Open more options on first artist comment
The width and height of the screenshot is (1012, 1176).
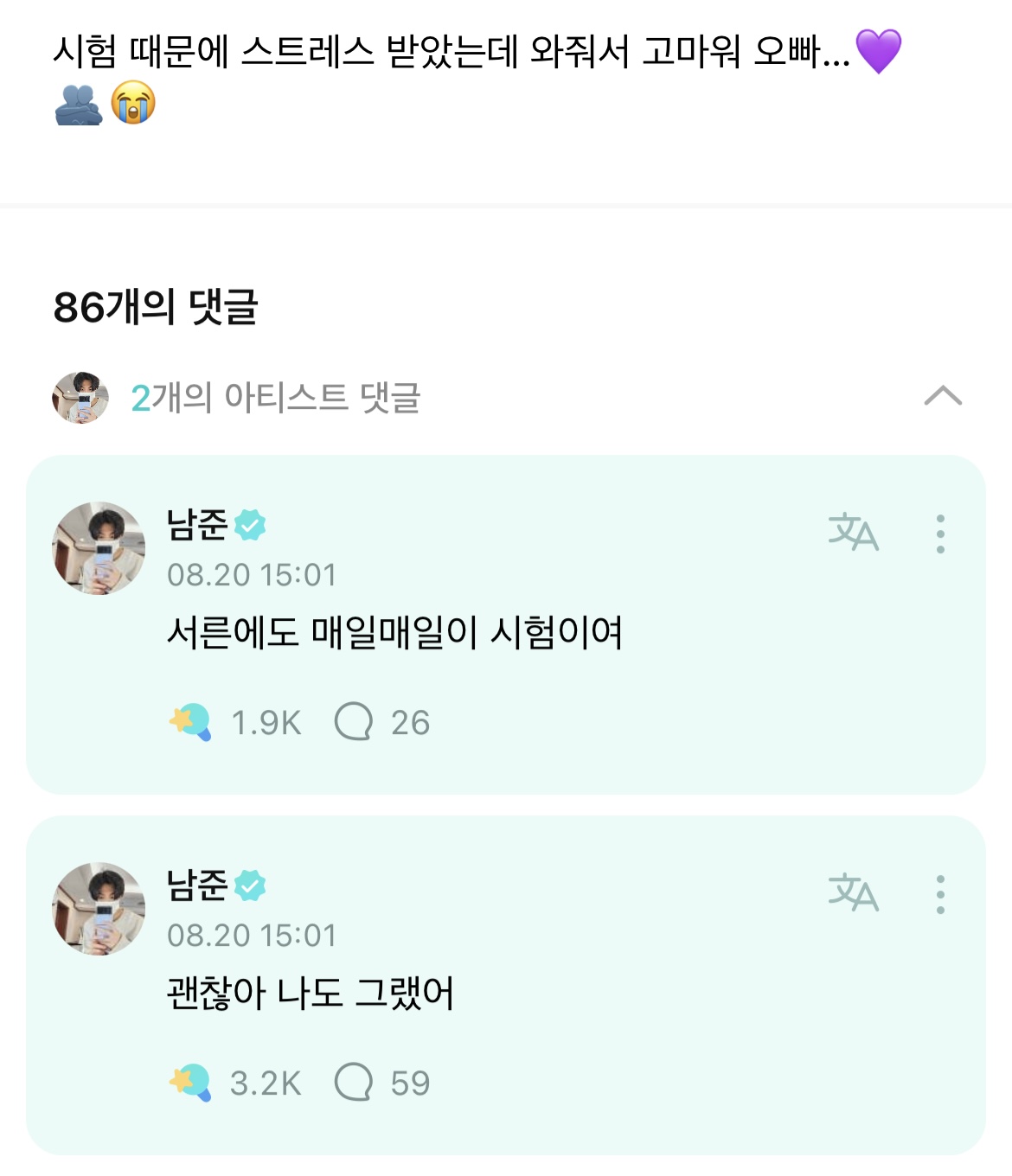940,534
